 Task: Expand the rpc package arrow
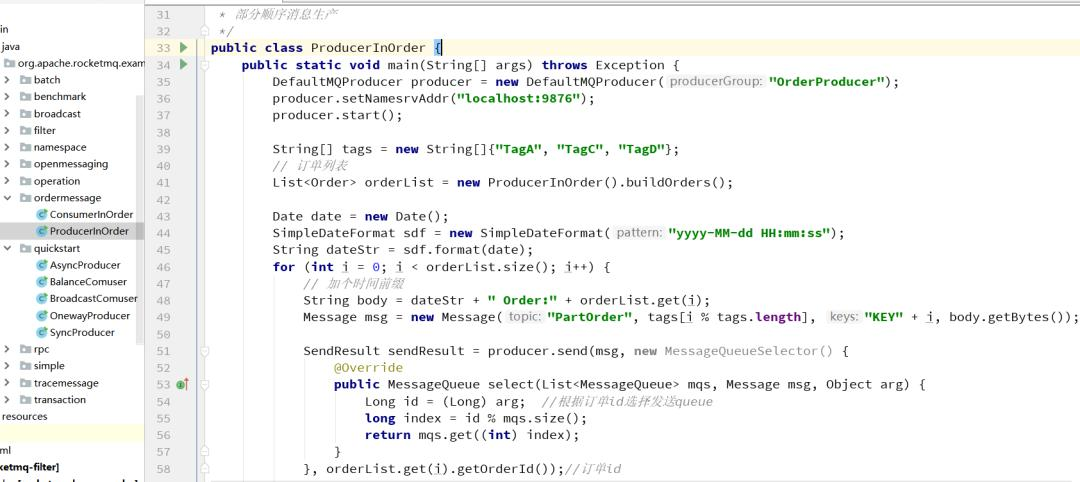pos(8,349)
